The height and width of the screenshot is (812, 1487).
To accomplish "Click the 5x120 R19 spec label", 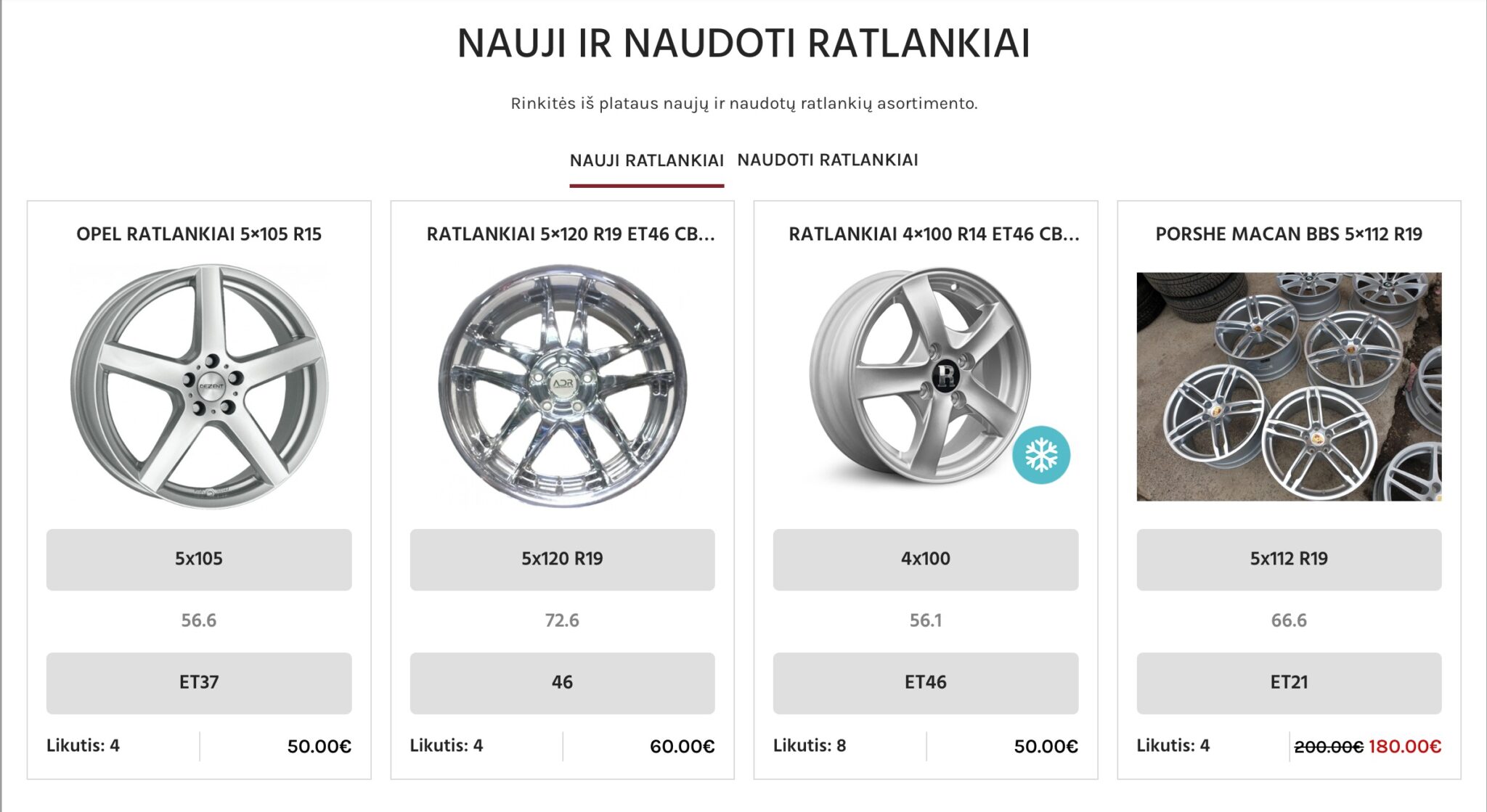I will coord(562,559).
